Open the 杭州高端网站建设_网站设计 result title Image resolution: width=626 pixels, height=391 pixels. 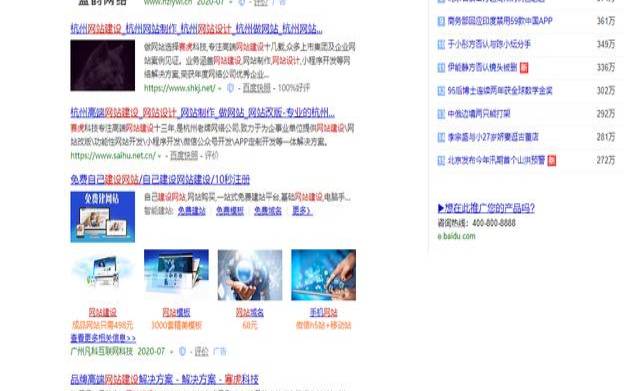pos(202,113)
